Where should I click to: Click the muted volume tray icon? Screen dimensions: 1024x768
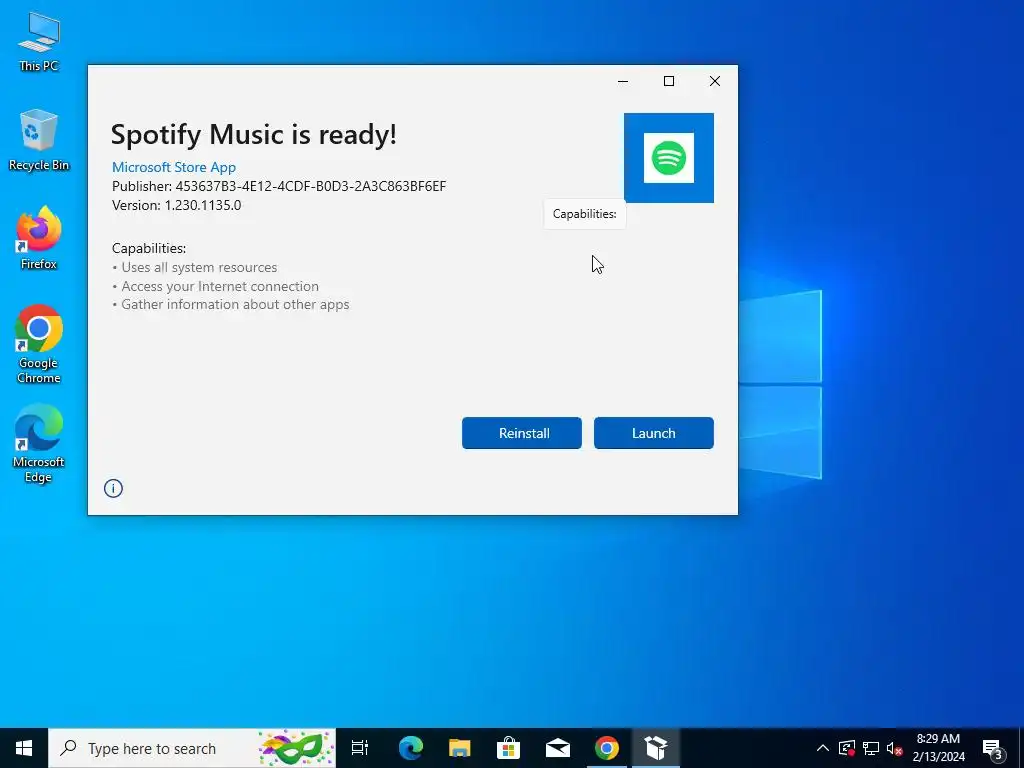tap(894, 748)
